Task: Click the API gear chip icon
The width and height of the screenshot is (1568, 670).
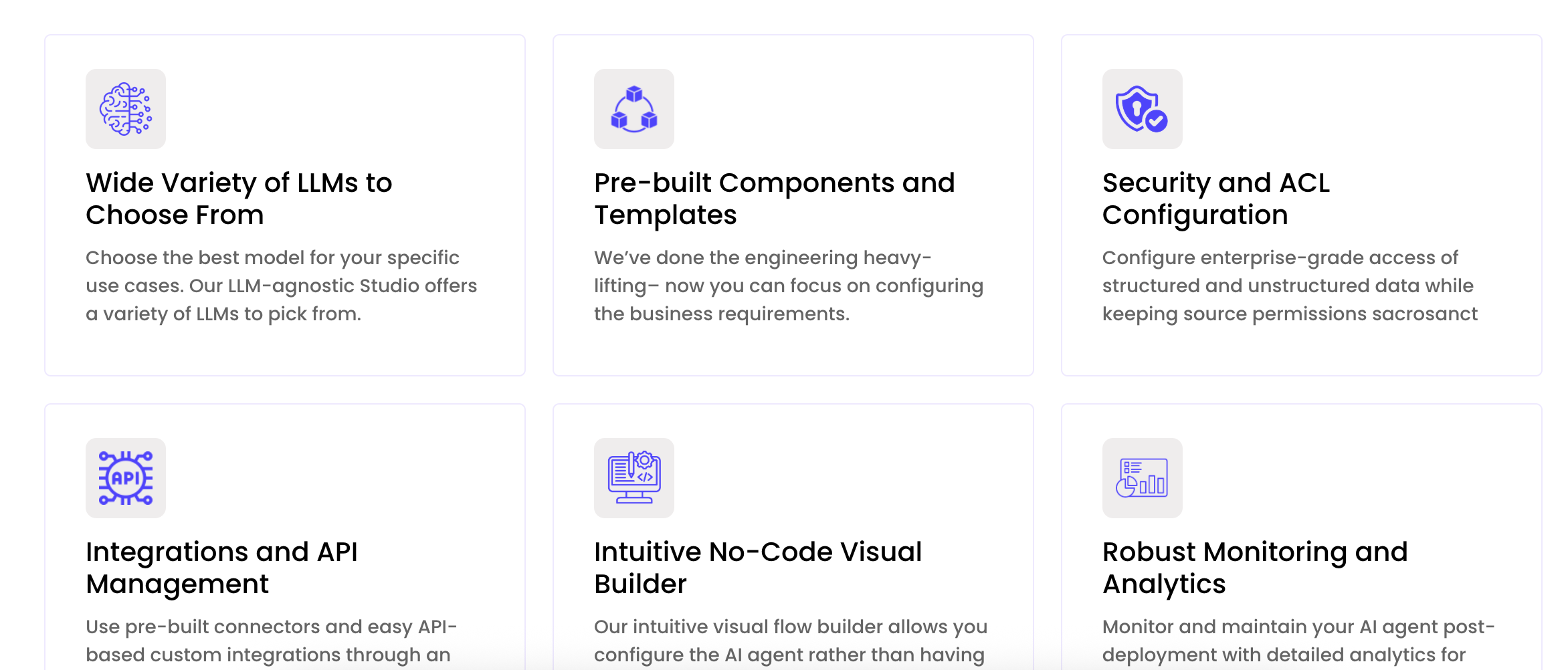Action: point(126,478)
